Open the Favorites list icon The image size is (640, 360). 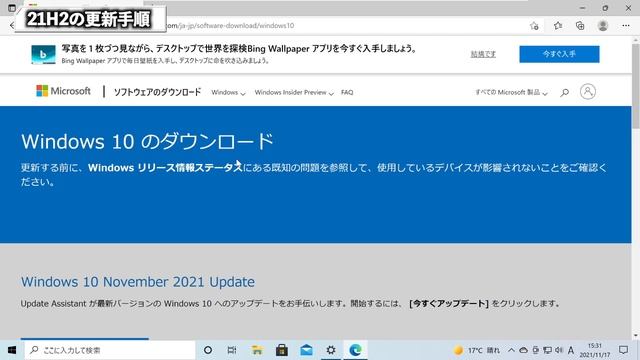[558, 26]
